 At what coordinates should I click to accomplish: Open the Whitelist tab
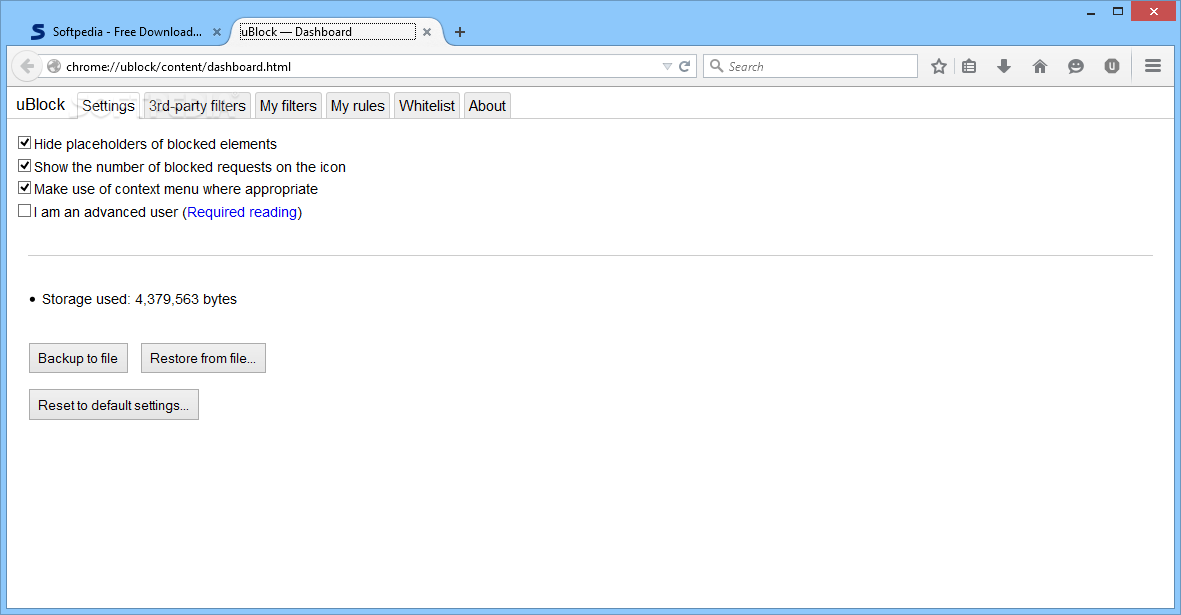click(x=427, y=106)
